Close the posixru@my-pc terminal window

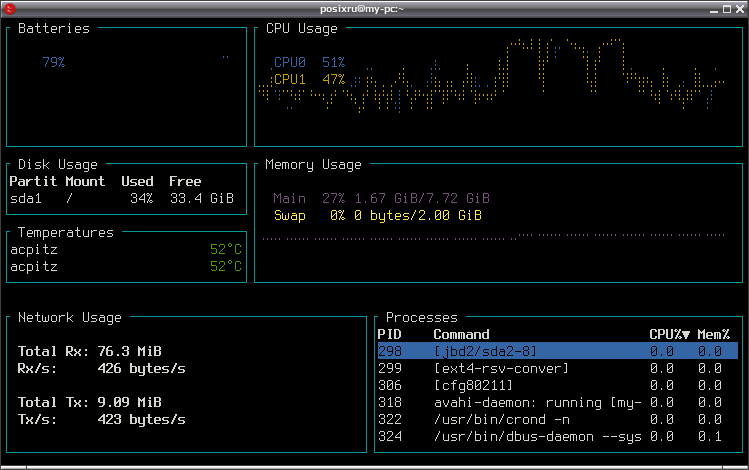coord(739,9)
